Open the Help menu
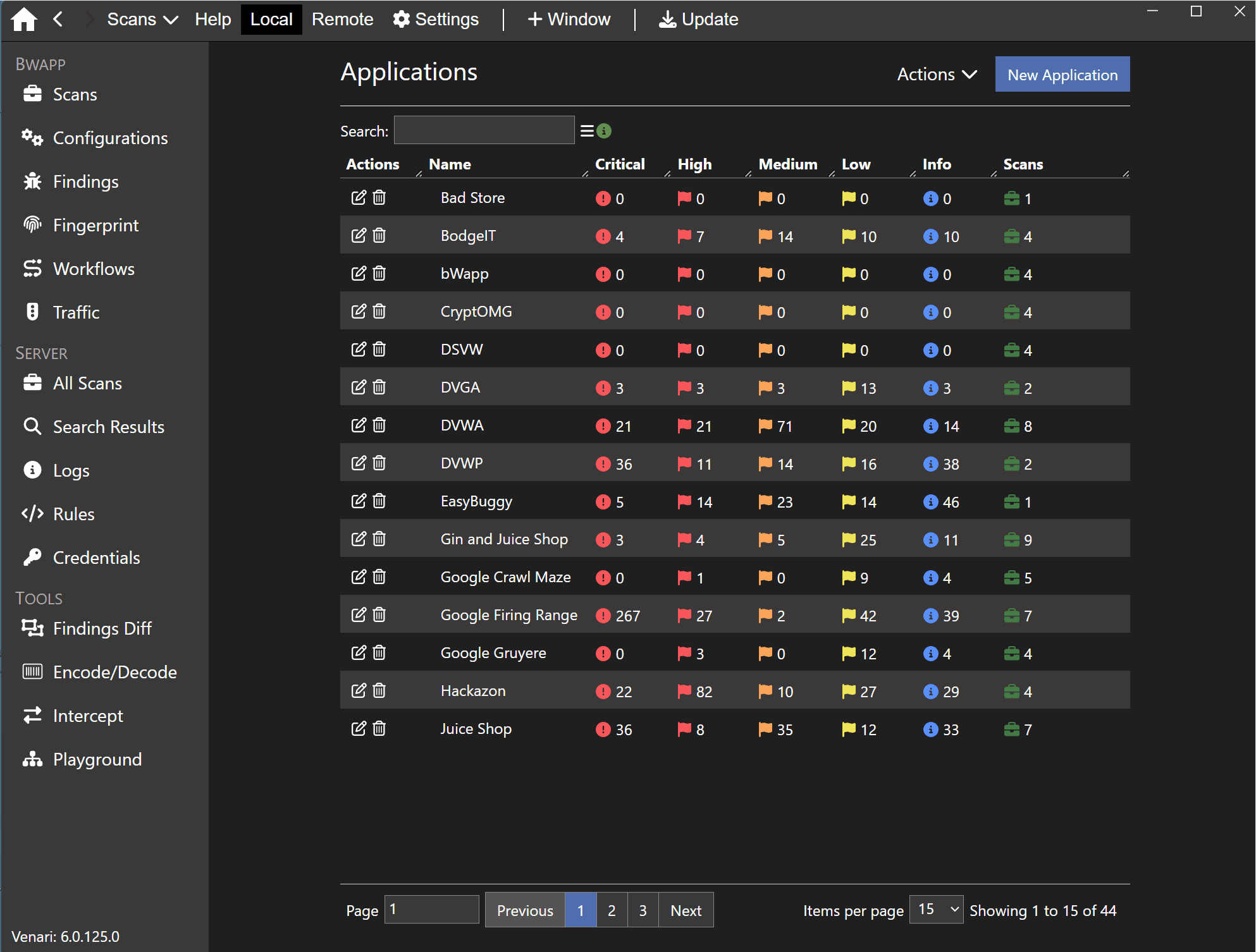 [x=212, y=19]
